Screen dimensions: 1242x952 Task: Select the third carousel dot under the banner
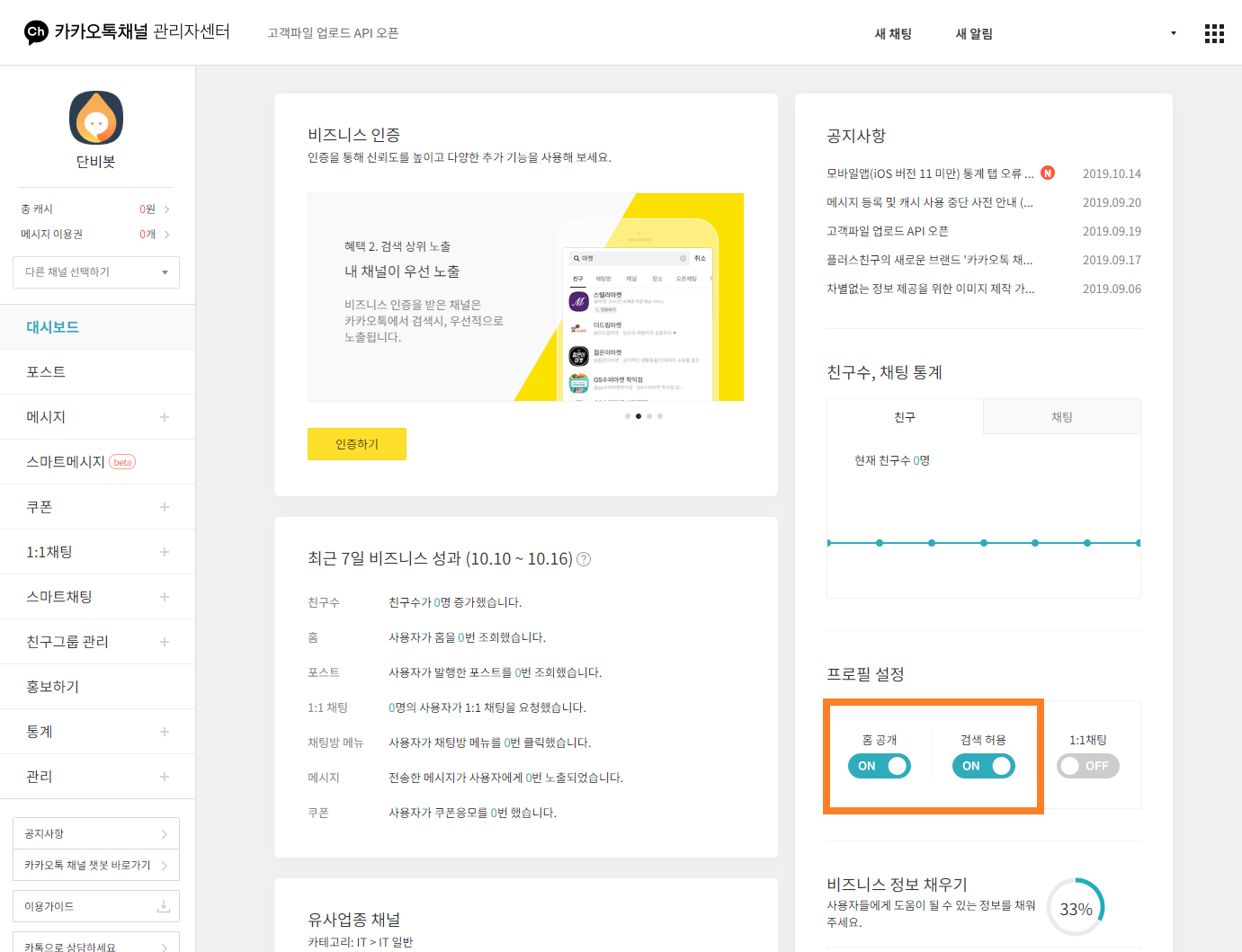(649, 416)
